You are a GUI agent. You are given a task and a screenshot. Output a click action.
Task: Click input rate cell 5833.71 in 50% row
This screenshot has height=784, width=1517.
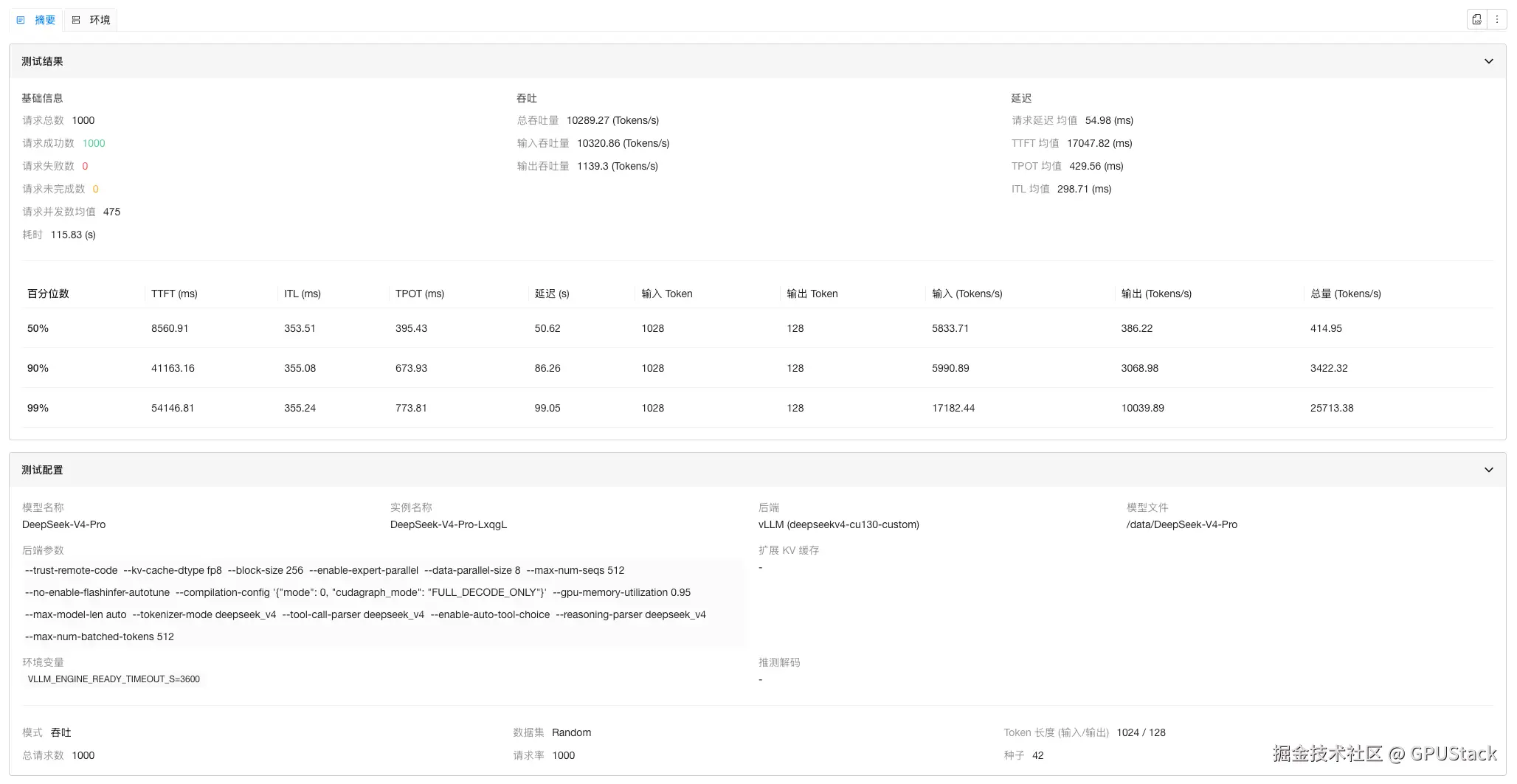click(950, 328)
